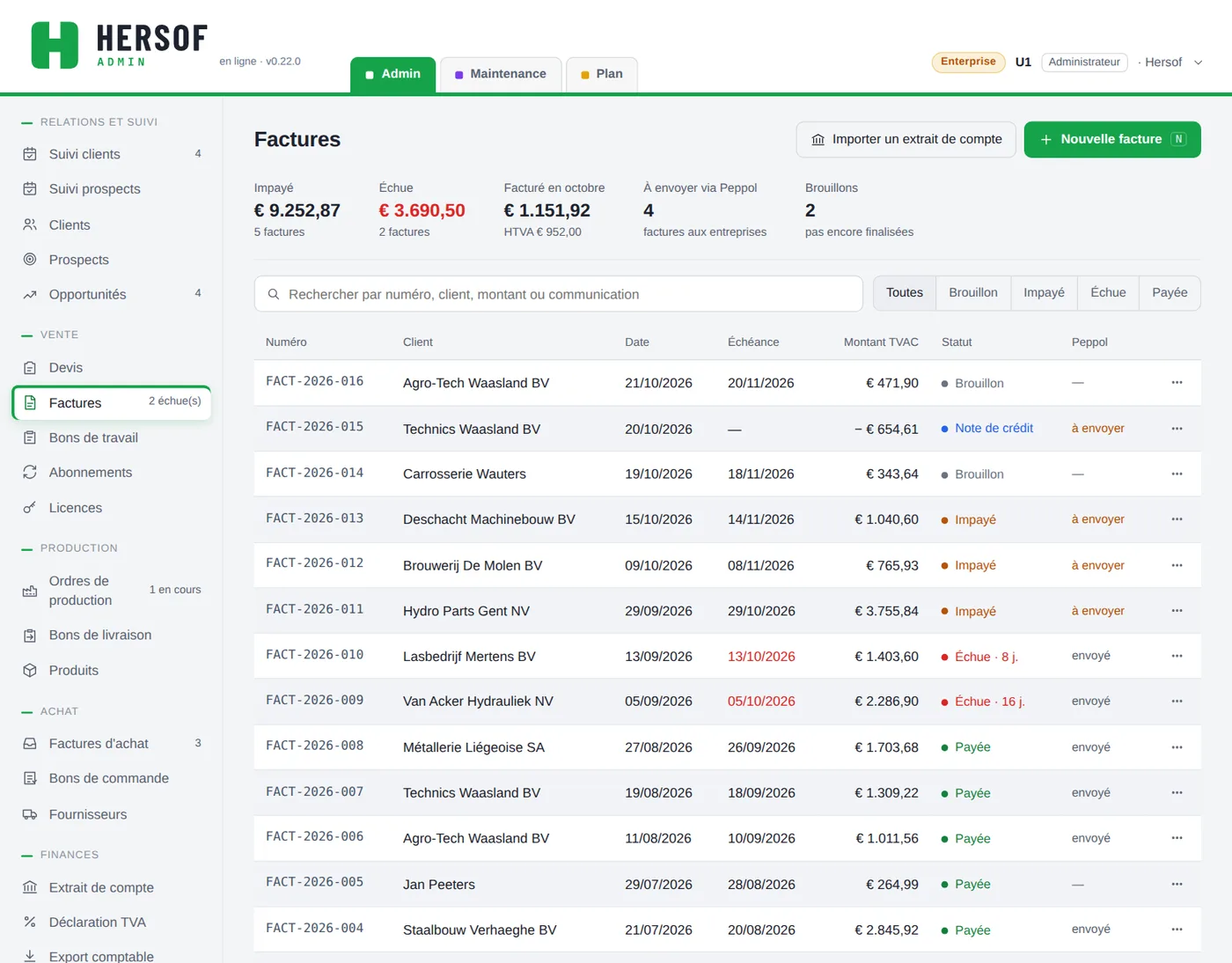Click client Hydro Parts Gent NV
This screenshot has width=1232, height=963.
tap(466, 611)
